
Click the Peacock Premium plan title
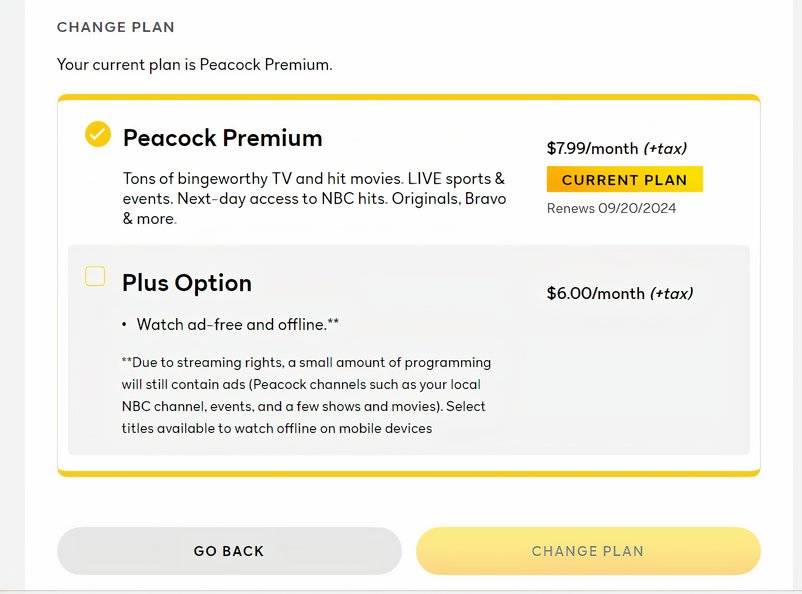[x=222, y=138]
